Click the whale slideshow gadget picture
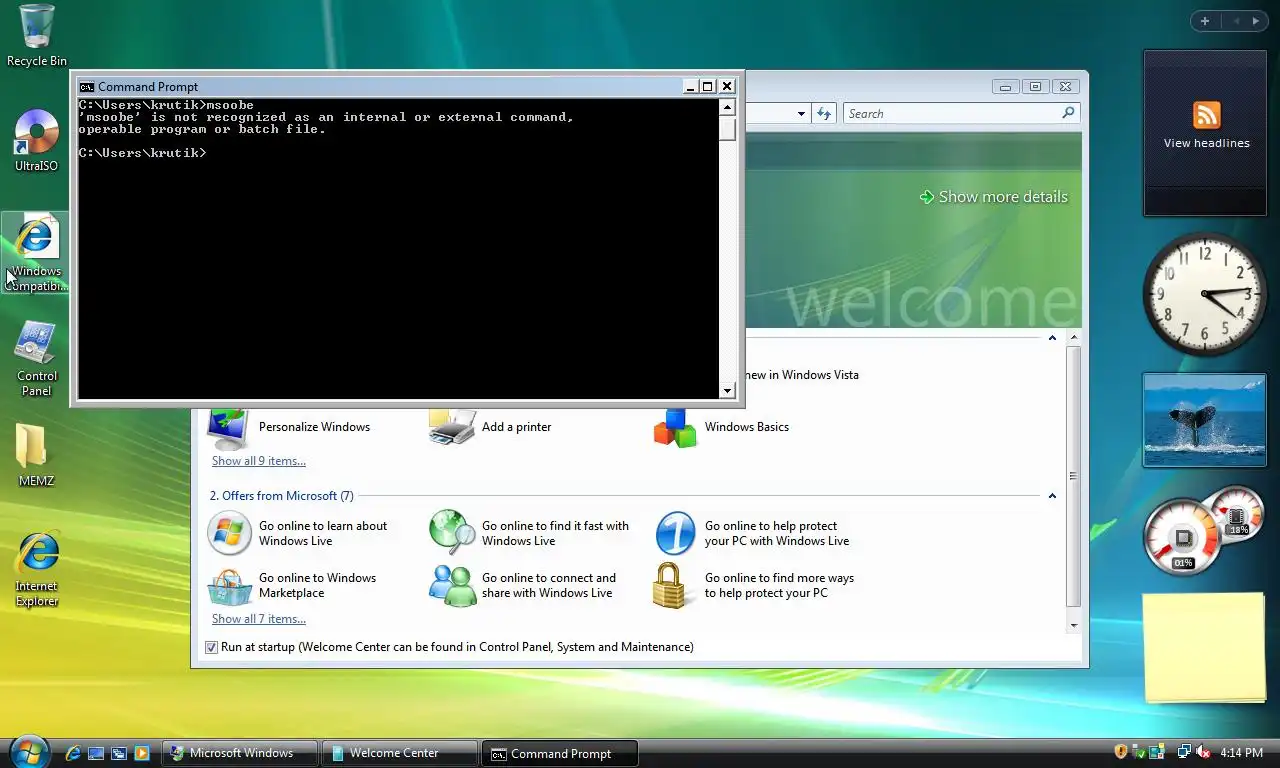 [x=1204, y=420]
